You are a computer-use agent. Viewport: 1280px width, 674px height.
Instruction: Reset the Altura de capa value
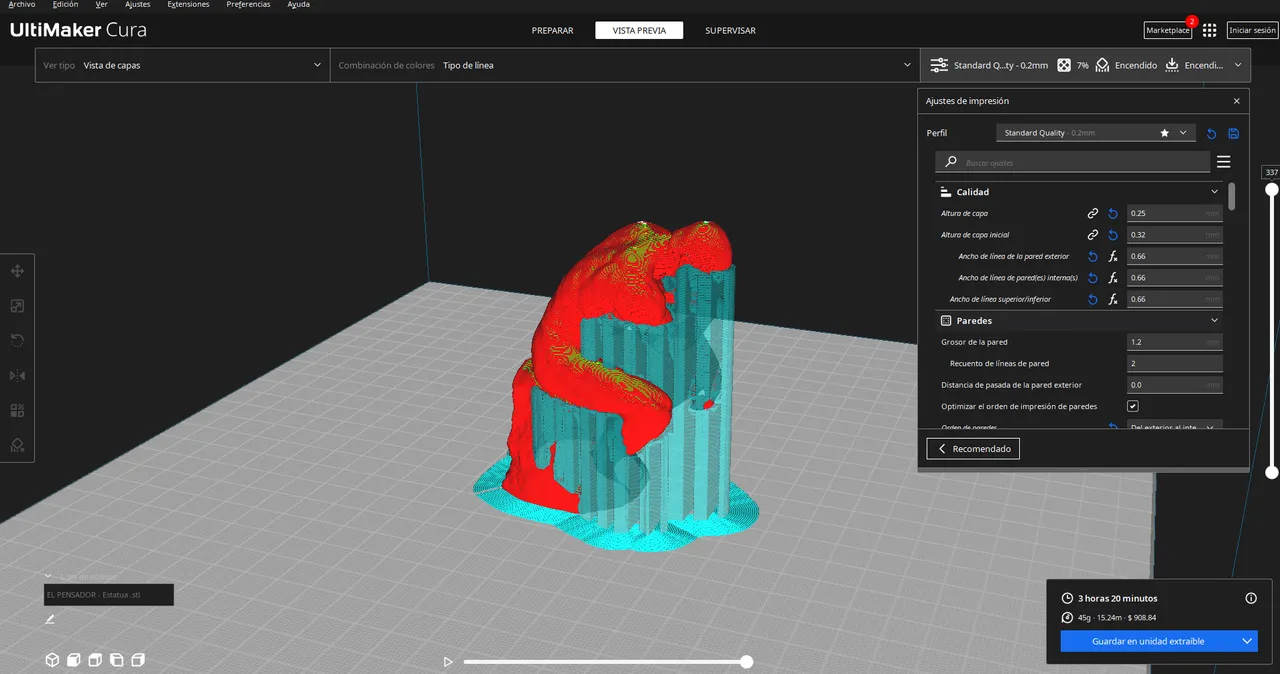(1113, 213)
